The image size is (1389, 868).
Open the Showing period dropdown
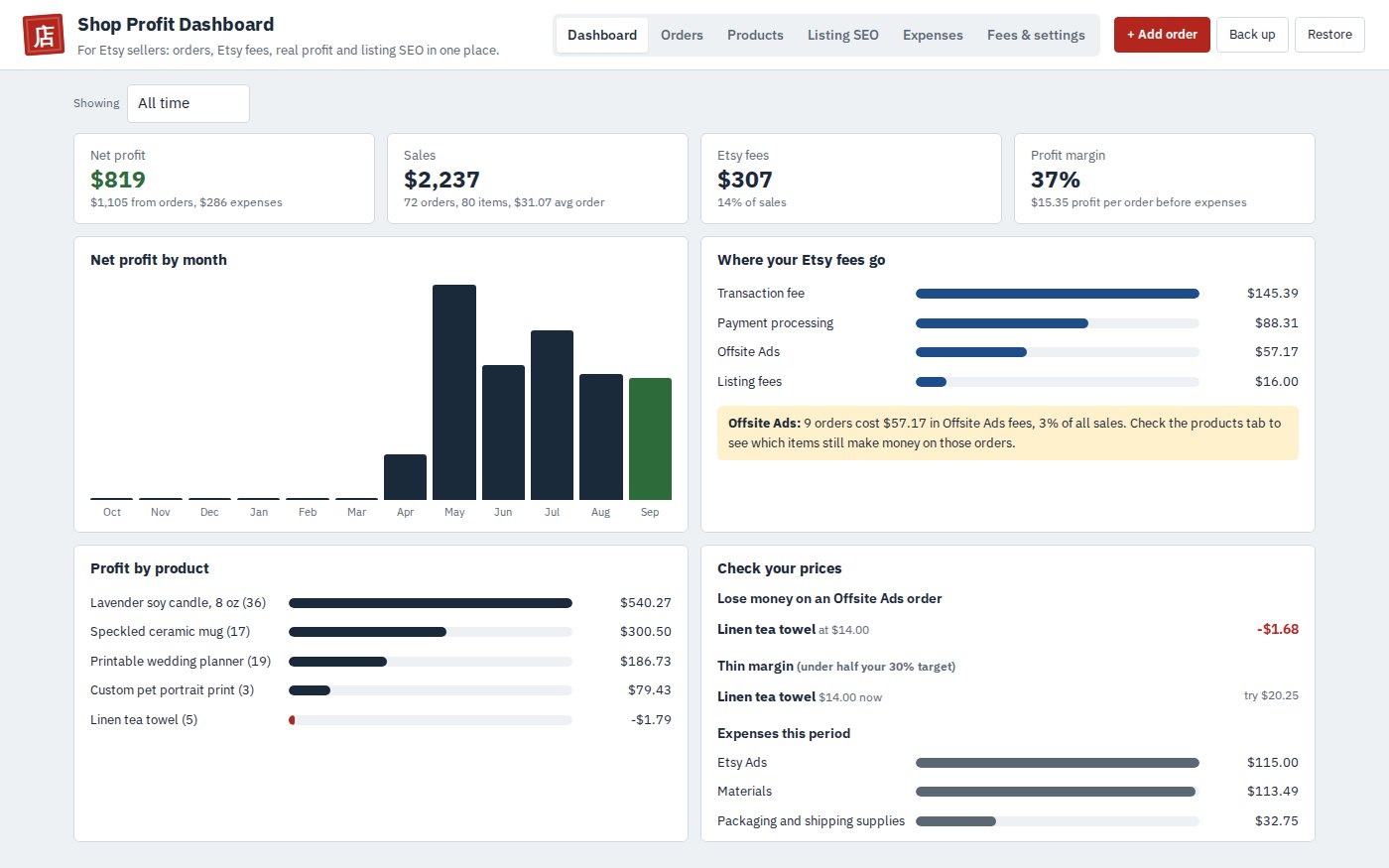189,103
